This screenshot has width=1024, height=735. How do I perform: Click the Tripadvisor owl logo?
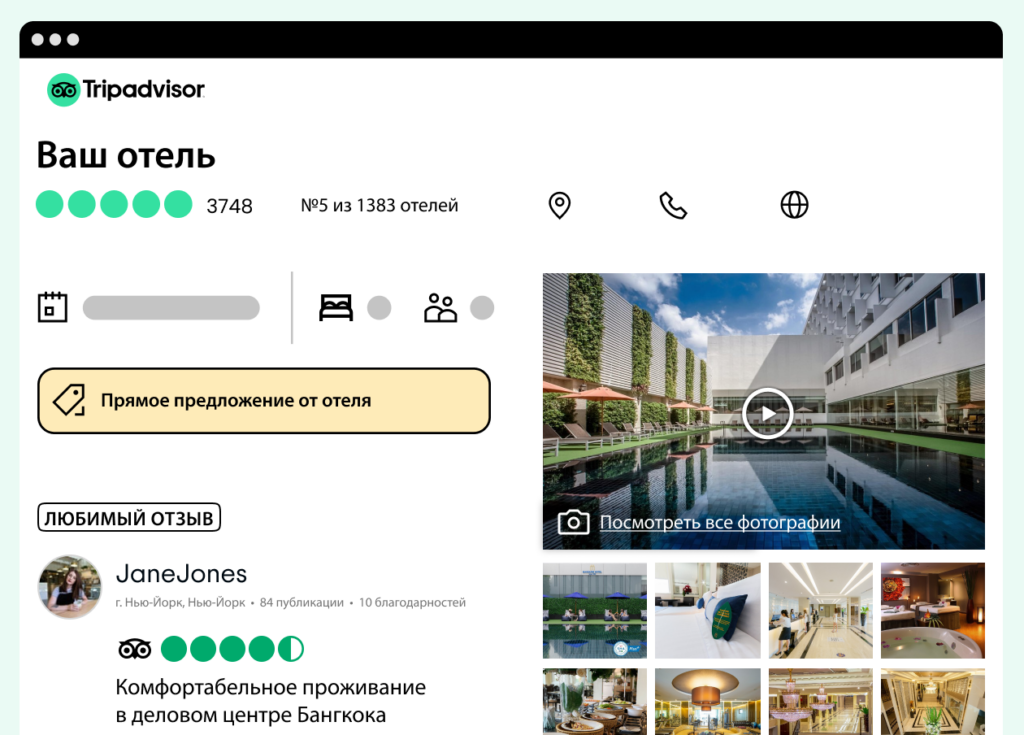click(x=63, y=90)
